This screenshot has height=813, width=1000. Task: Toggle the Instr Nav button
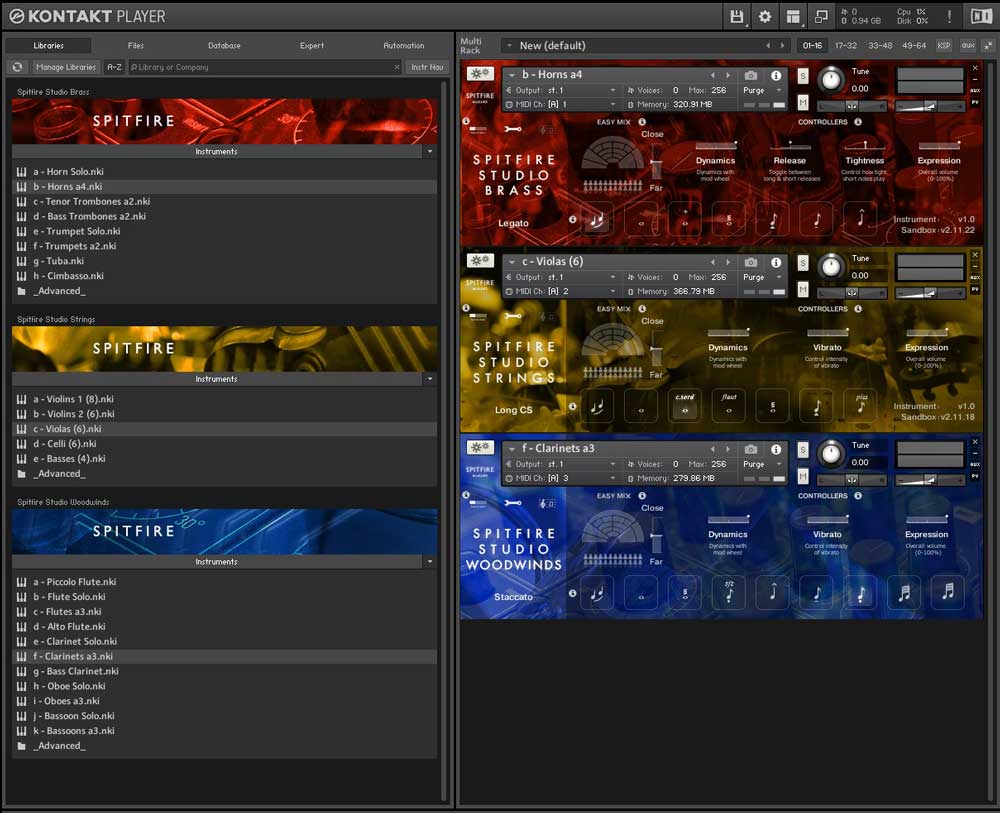coord(427,67)
